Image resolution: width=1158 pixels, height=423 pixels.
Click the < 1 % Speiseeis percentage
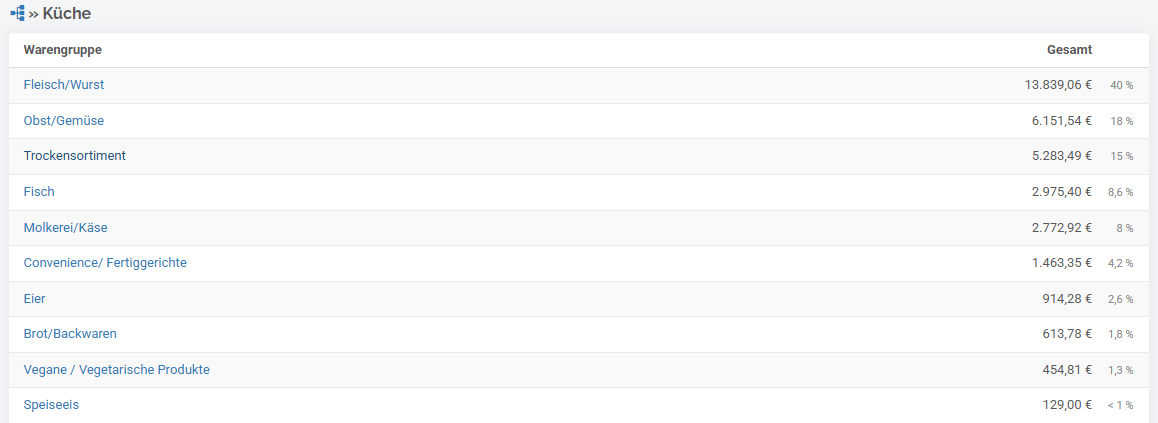[x=1120, y=405]
